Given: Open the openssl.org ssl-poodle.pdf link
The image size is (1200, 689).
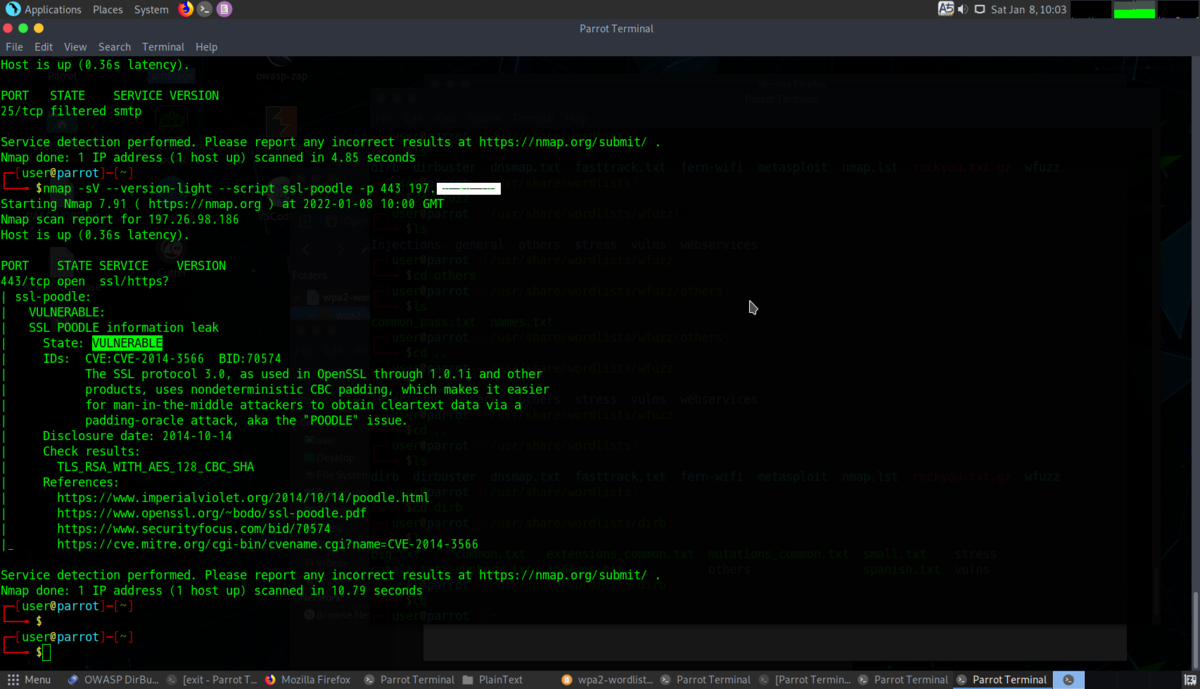Looking at the screenshot, I should [212, 513].
